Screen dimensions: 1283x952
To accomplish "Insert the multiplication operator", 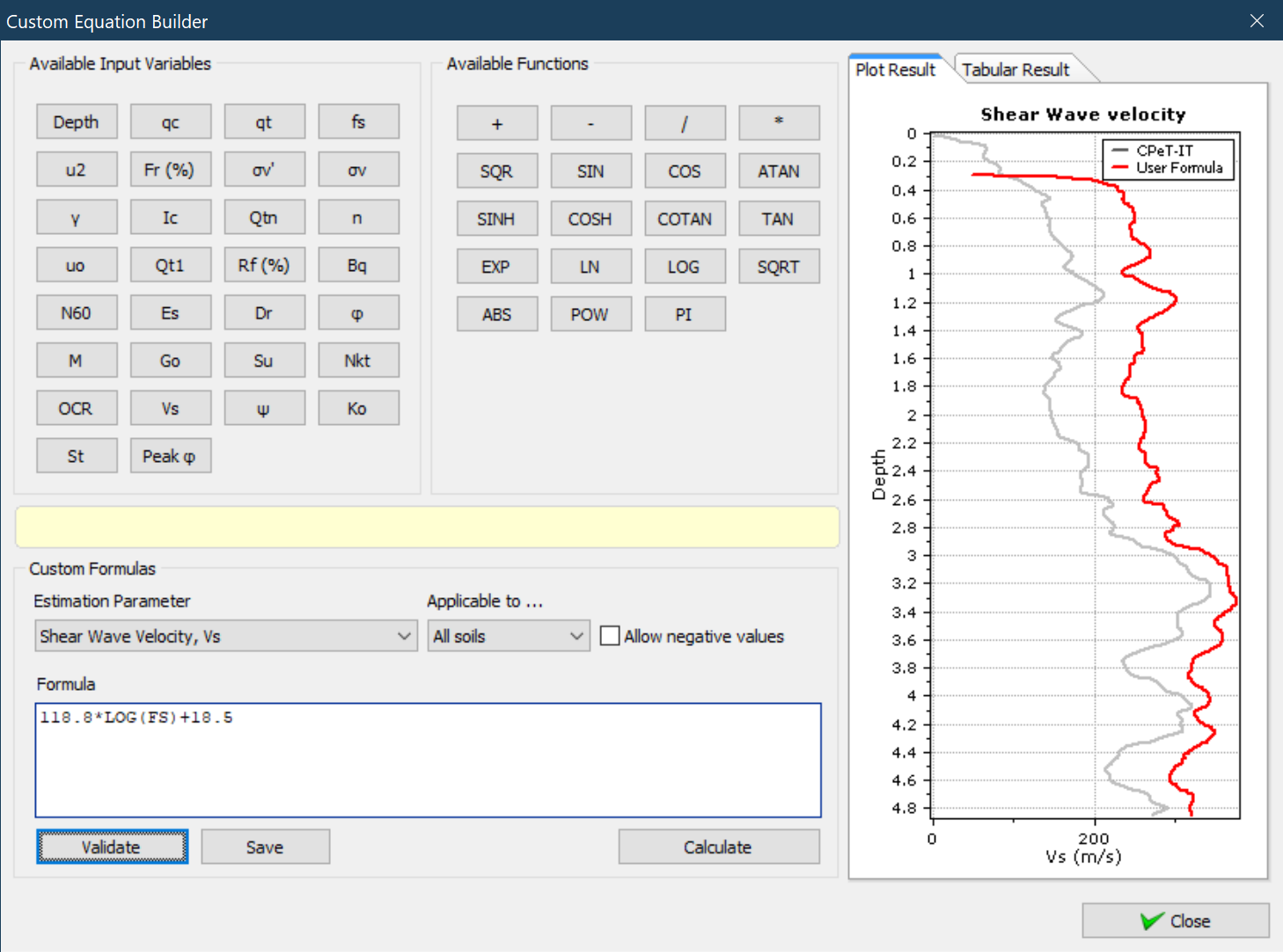I will [x=778, y=123].
